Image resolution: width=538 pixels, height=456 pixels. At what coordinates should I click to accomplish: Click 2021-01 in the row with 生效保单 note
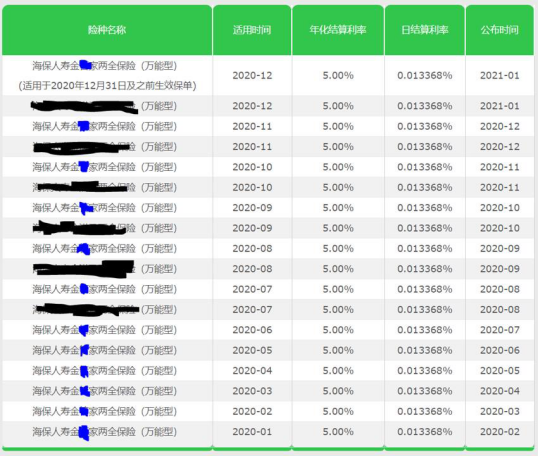(500, 75)
